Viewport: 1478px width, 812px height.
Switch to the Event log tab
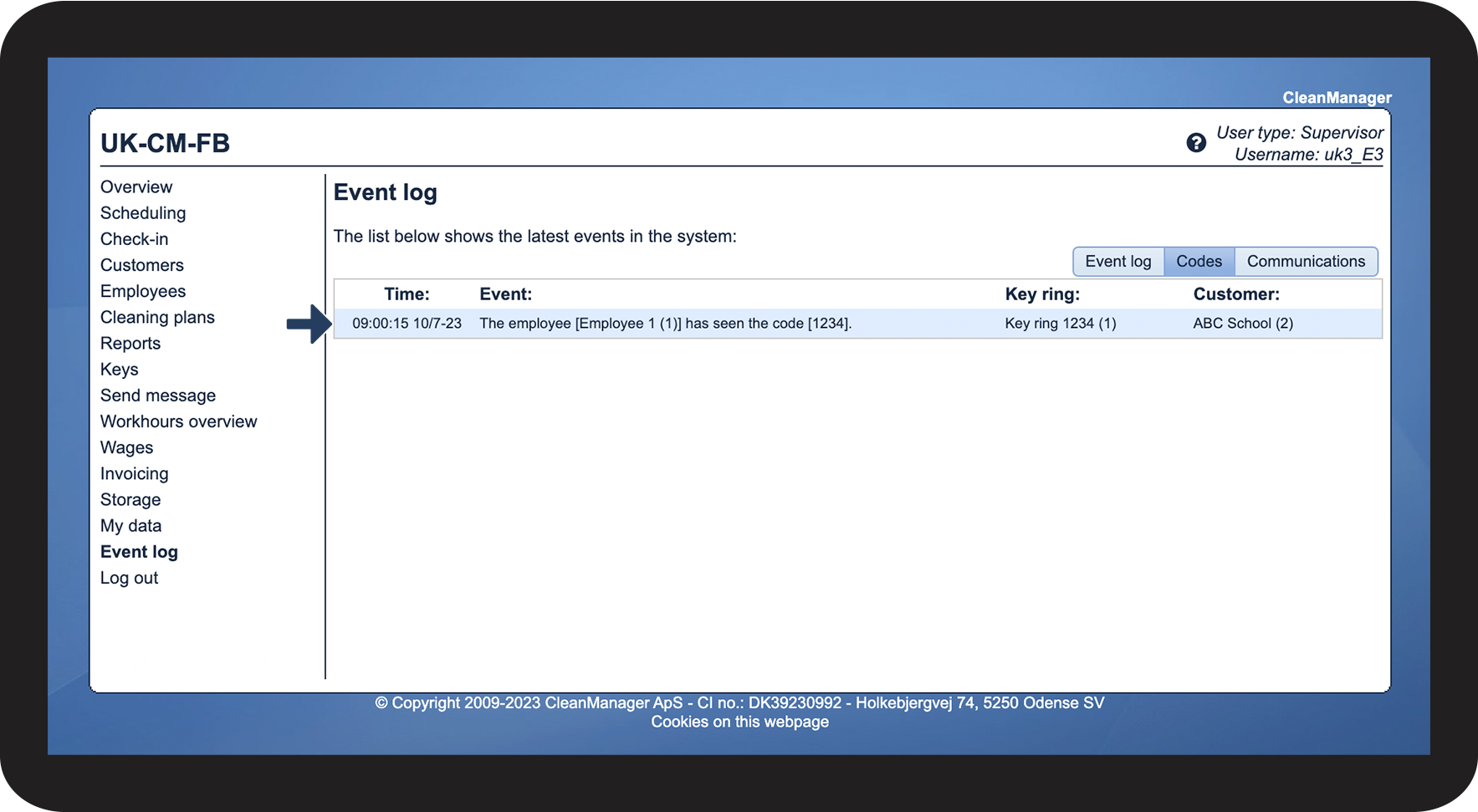(x=1118, y=261)
